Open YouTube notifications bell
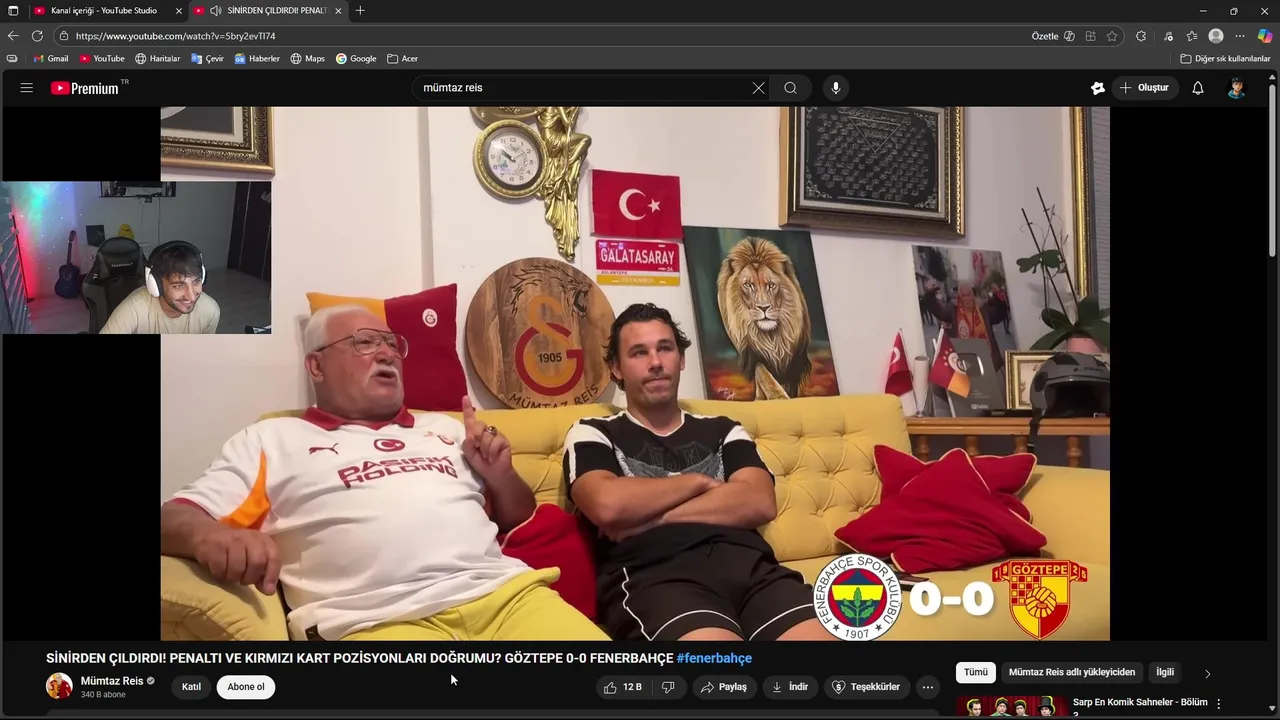The height and width of the screenshot is (720, 1280). (x=1198, y=88)
